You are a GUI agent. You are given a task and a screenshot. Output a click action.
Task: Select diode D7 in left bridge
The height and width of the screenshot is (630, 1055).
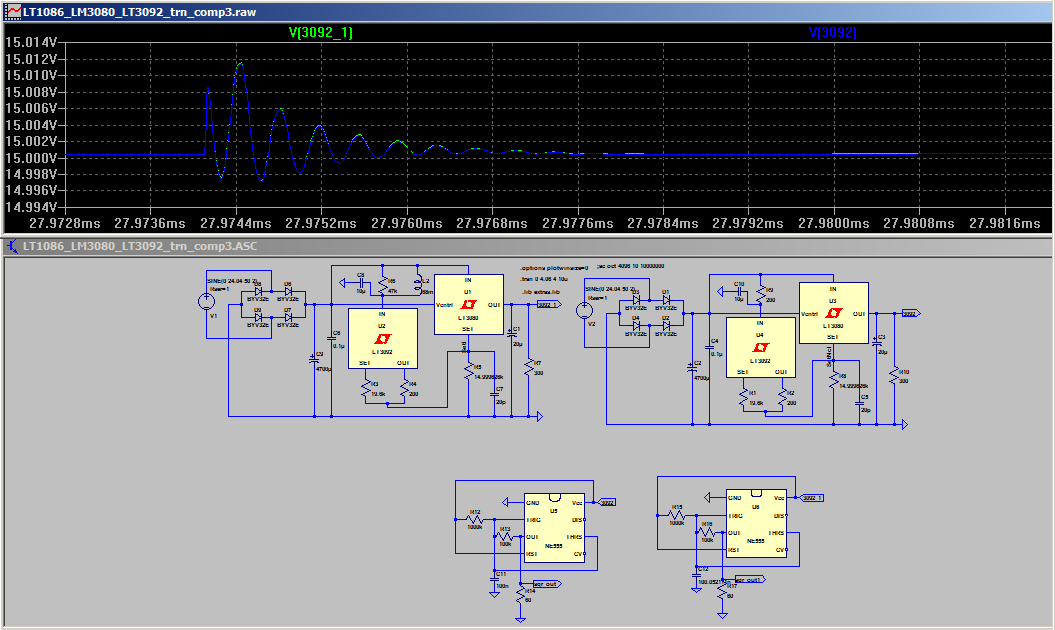coord(288,317)
